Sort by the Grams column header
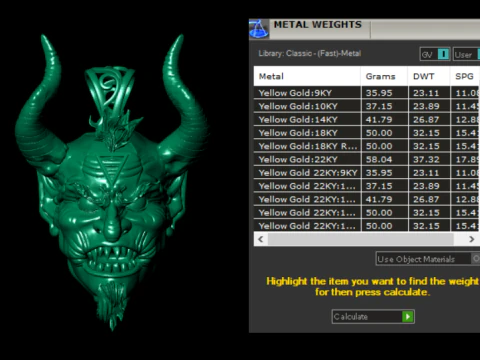 tap(384, 76)
